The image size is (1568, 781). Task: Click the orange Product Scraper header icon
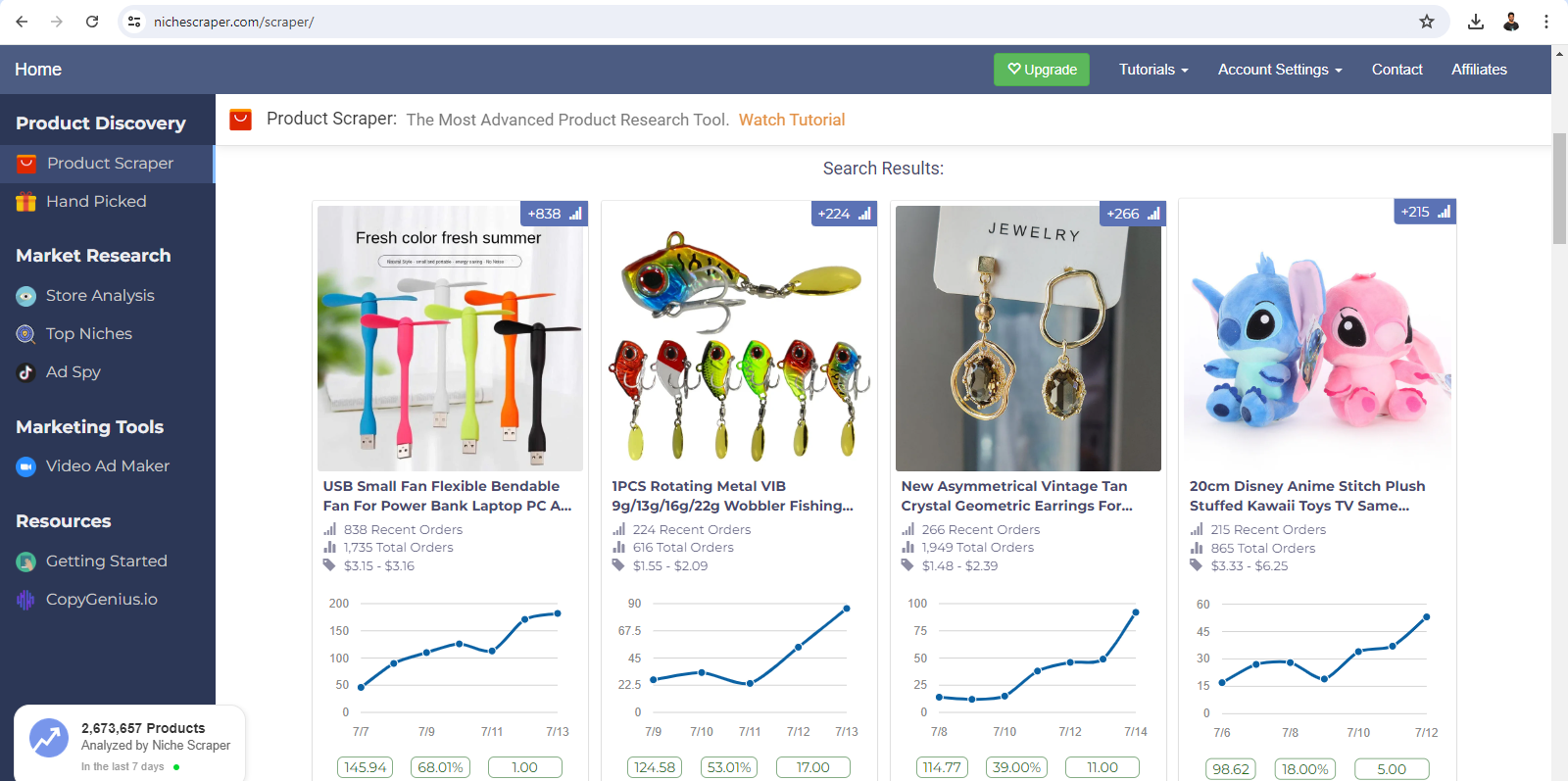240,120
